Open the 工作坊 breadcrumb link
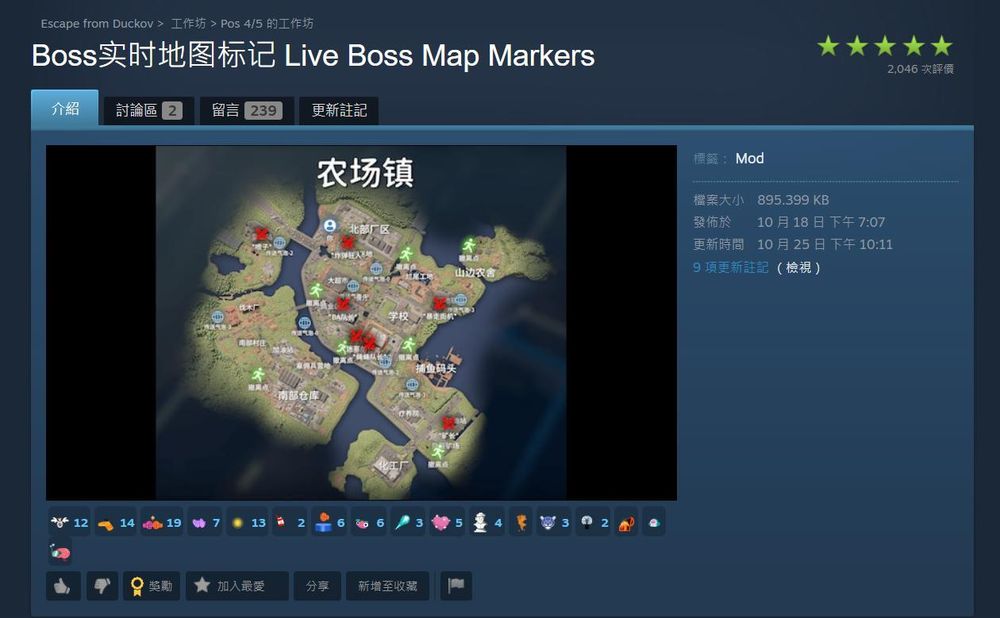This screenshot has width=1000, height=618. click(188, 24)
